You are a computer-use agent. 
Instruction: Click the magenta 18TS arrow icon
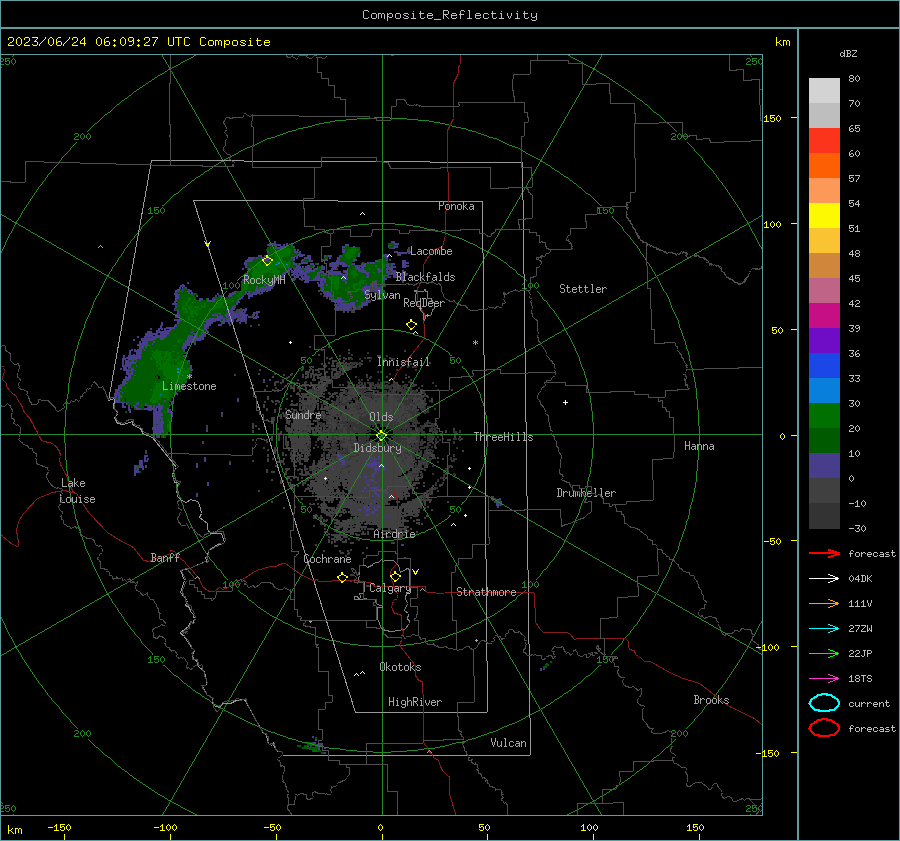point(824,679)
